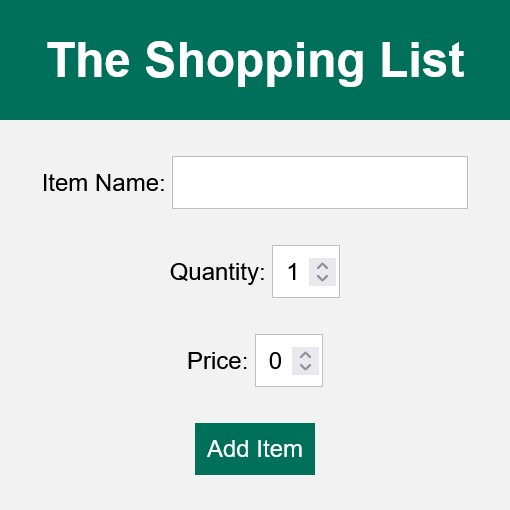Click the Quantity spinner button group
This screenshot has height=510, width=510.
[x=322, y=272]
